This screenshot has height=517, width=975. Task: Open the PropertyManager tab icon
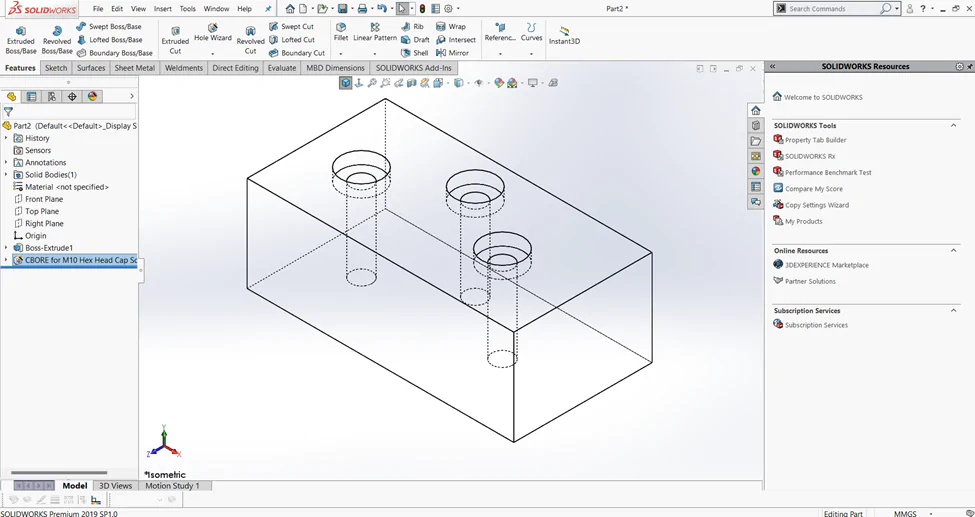coord(31,96)
